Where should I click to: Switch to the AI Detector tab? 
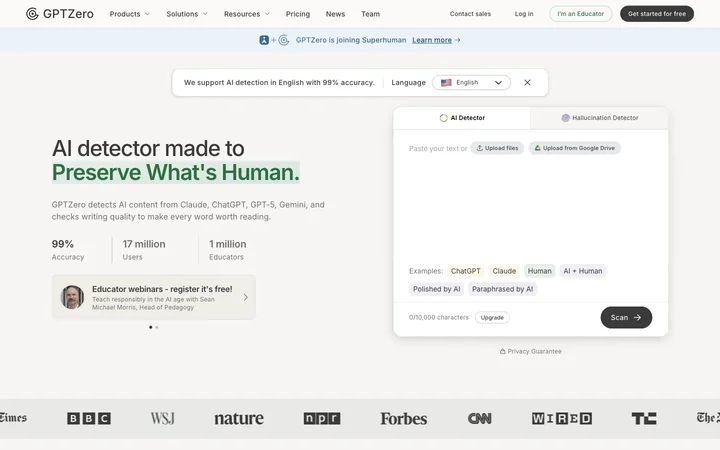coord(461,118)
